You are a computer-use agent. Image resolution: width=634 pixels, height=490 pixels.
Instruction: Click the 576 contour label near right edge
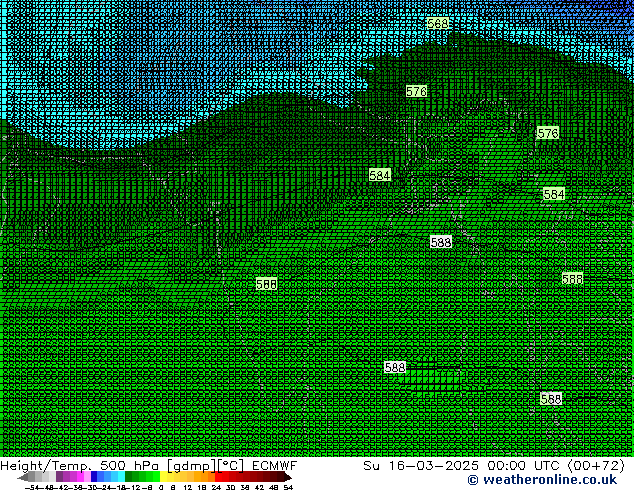547,133
